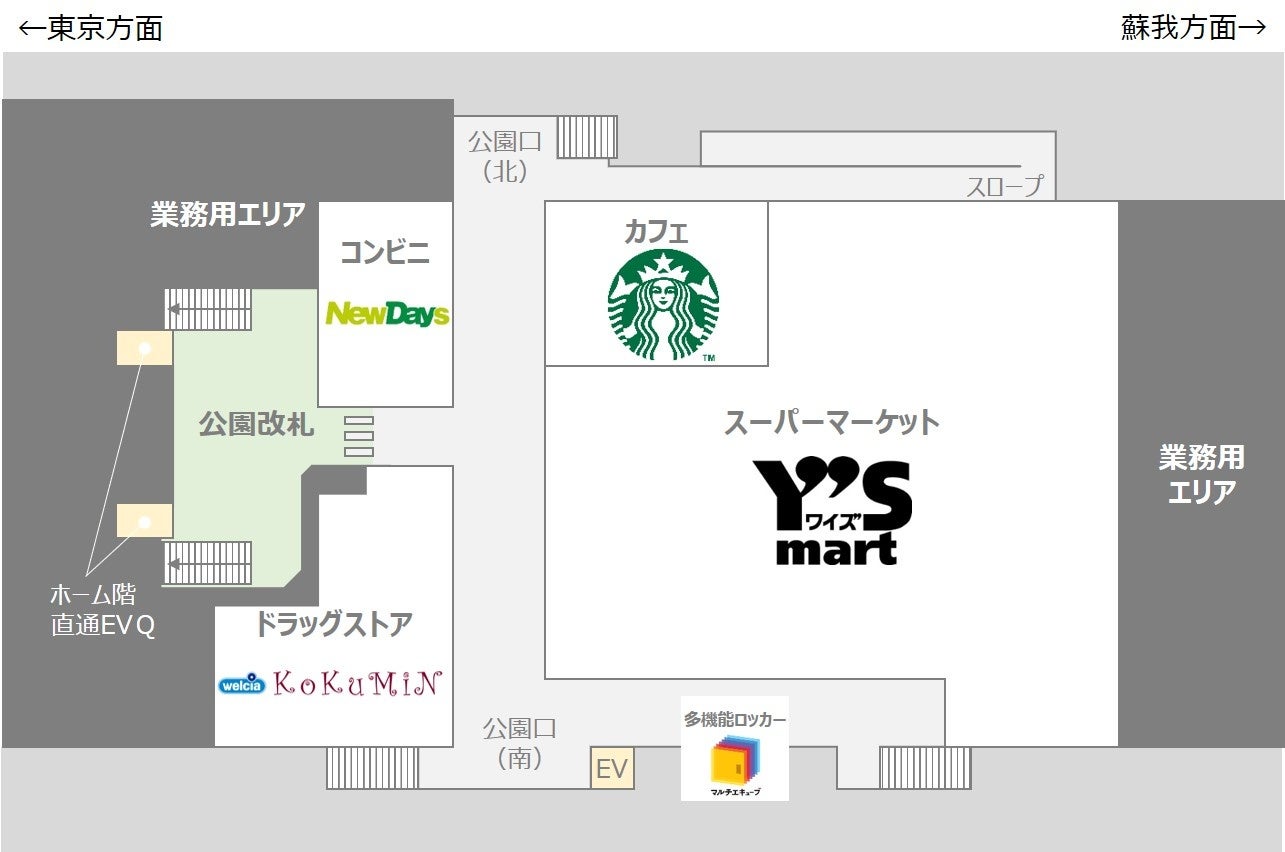Click the マルチエキューブ caption under locker
This screenshot has width=1285, height=852.
(x=735, y=792)
